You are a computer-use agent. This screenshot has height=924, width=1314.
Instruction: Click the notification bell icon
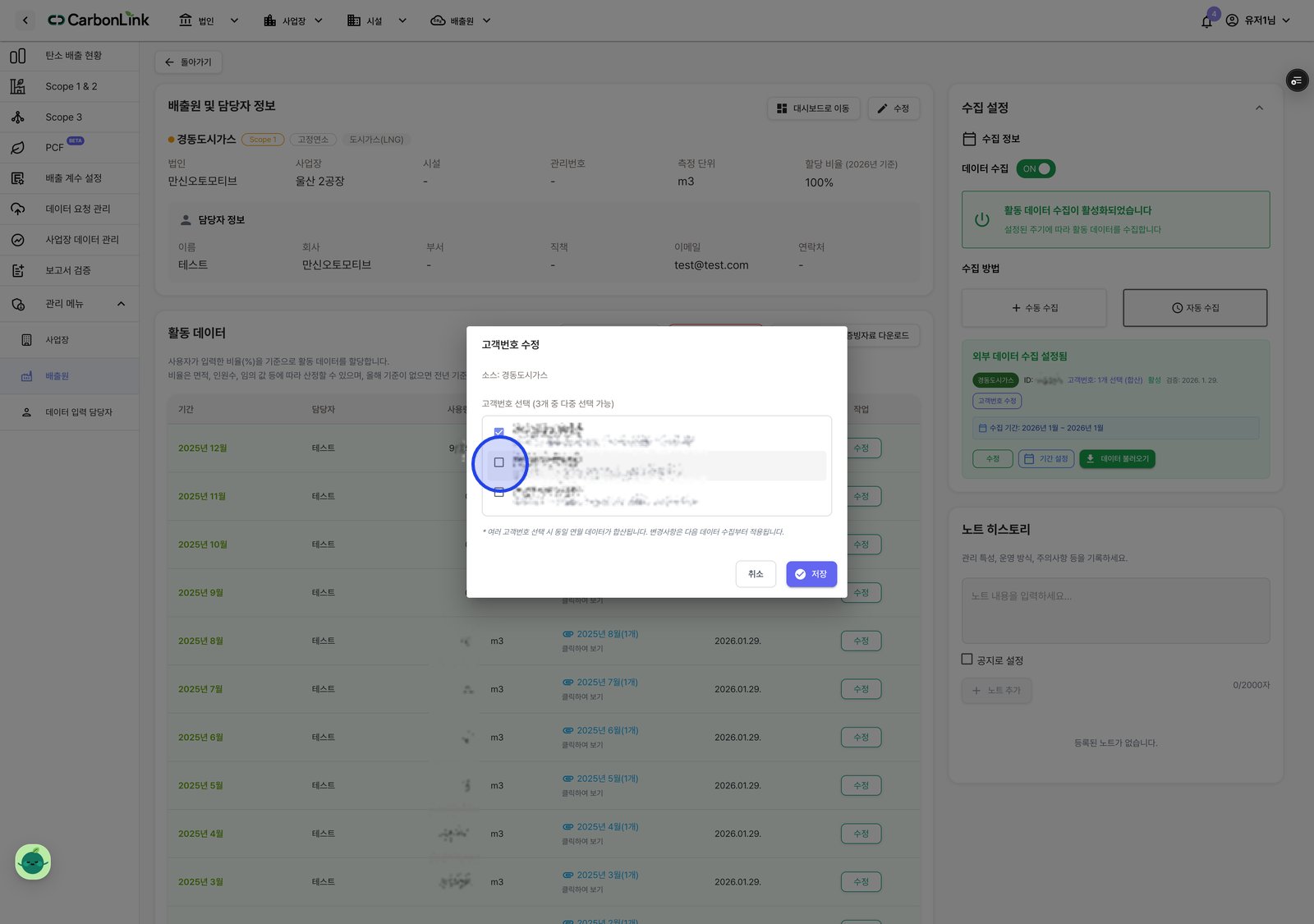click(1206, 21)
